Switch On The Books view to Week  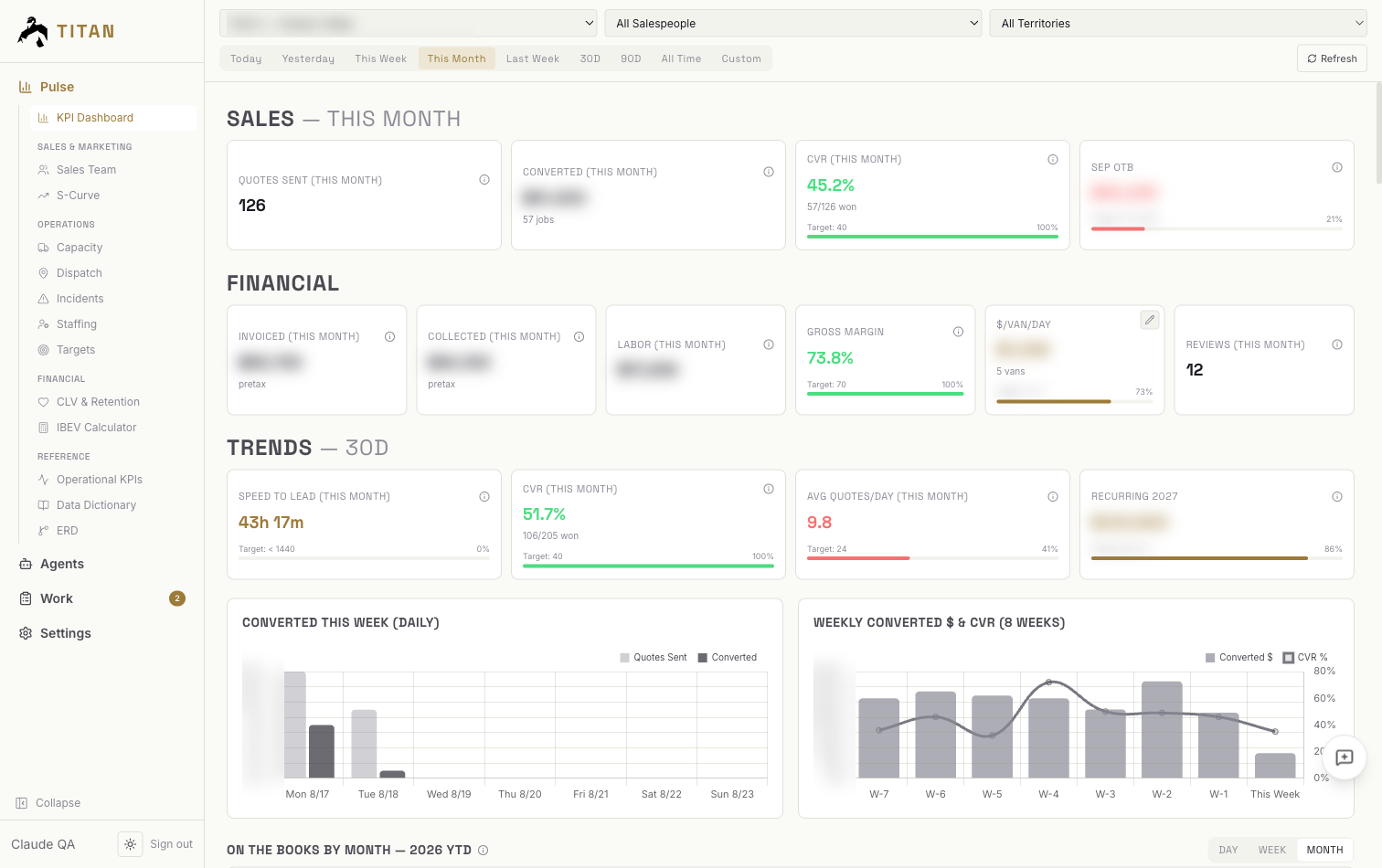(1272, 850)
